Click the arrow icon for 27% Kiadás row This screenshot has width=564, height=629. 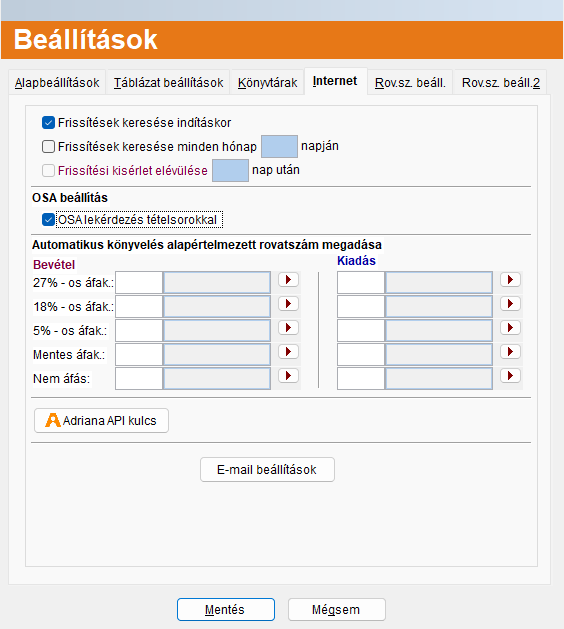coord(510,280)
